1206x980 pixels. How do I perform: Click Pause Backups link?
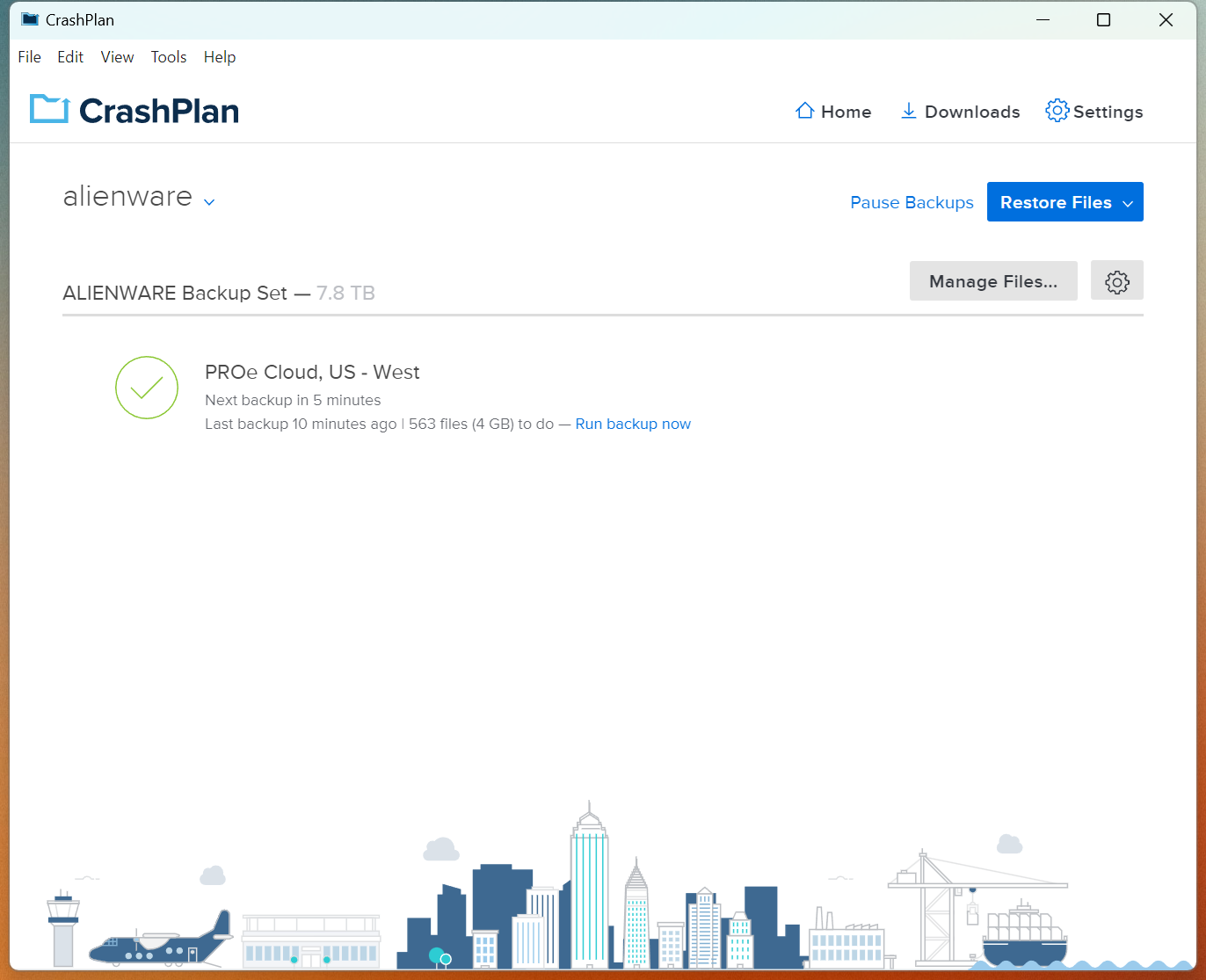click(x=912, y=202)
